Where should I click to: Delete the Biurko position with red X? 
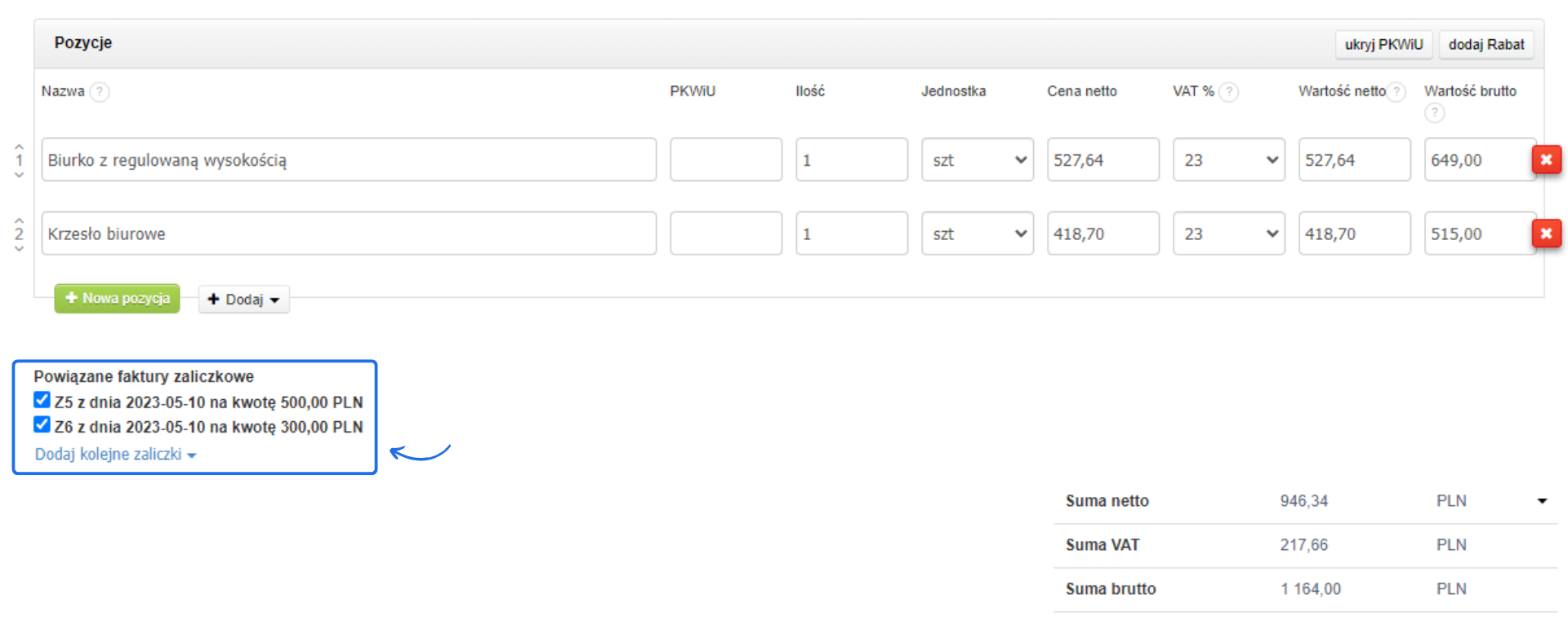point(1546,160)
